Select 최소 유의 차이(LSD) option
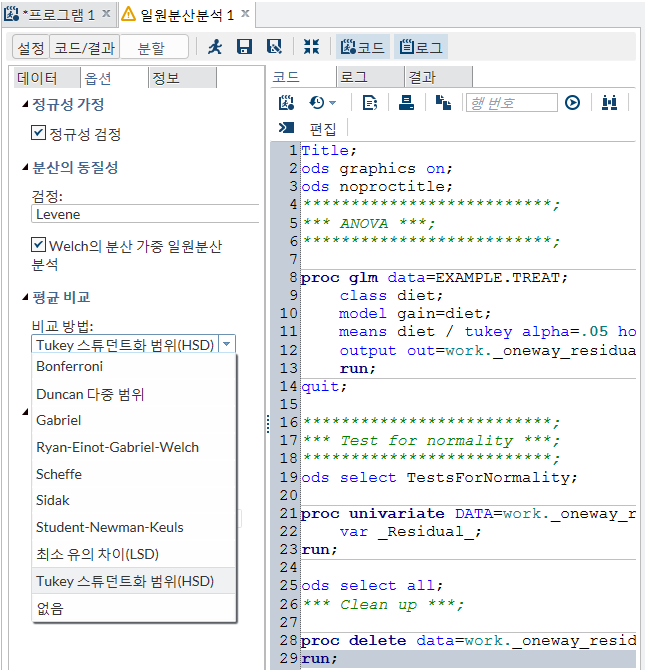The width and height of the screenshot is (649, 671). pyautogui.click(x=133, y=554)
